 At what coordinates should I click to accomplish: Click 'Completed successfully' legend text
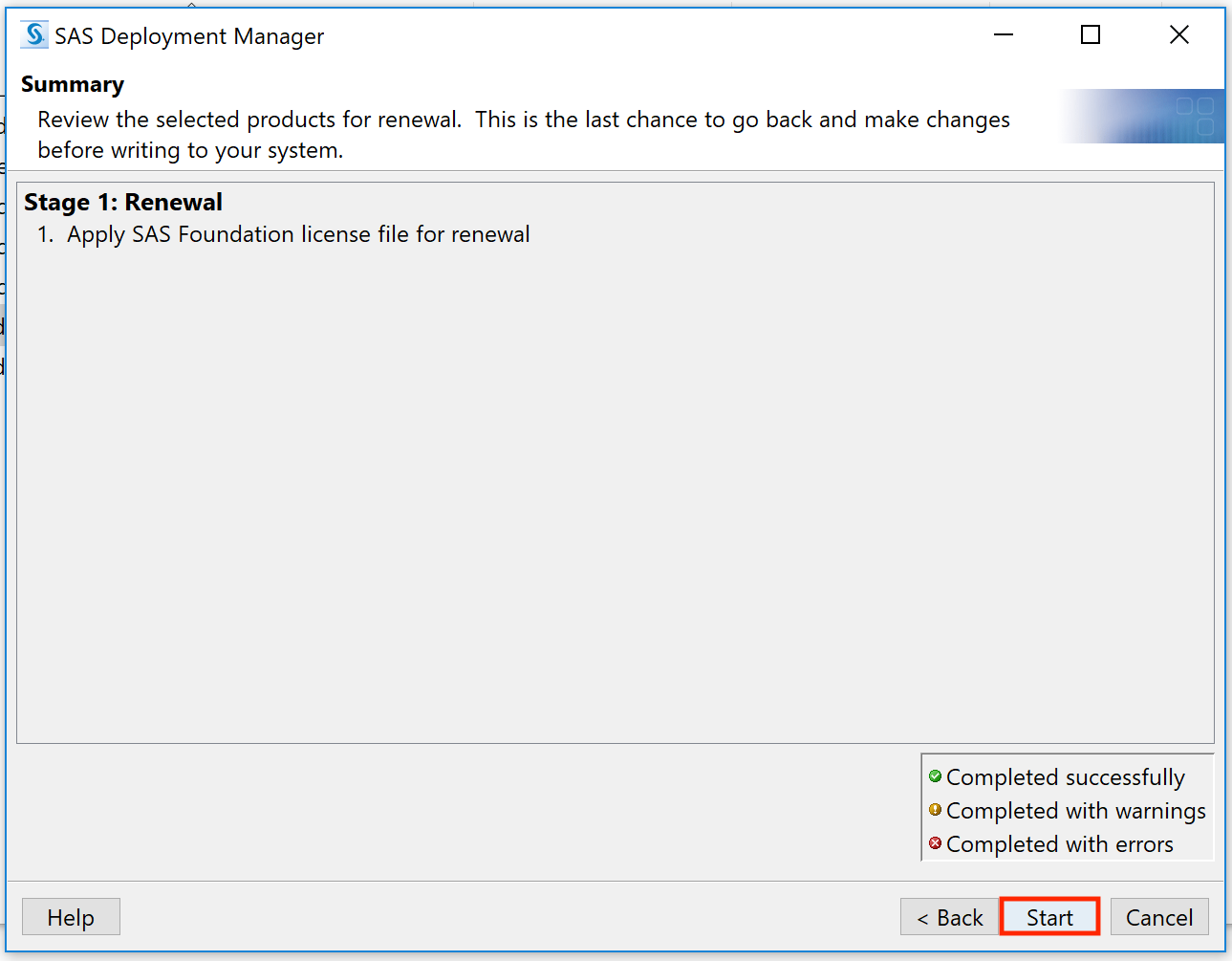tap(1066, 777)
